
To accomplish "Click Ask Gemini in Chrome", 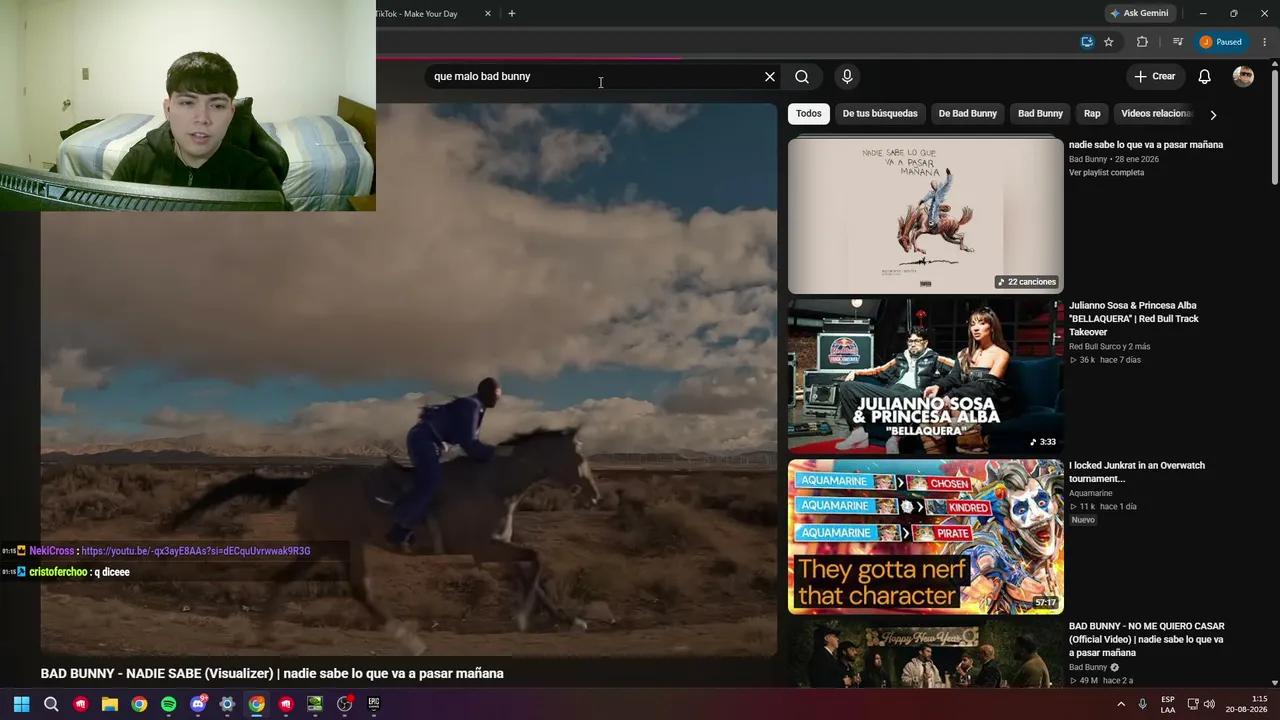I will [1139, 13].
